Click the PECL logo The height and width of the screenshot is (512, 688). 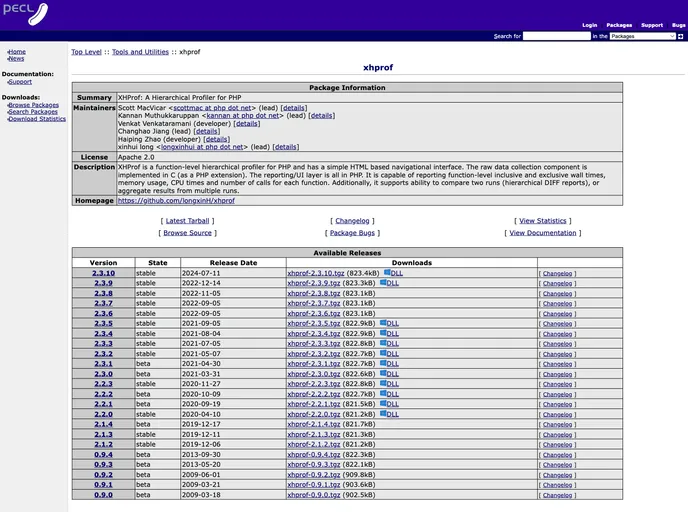[x=25, y=13]
